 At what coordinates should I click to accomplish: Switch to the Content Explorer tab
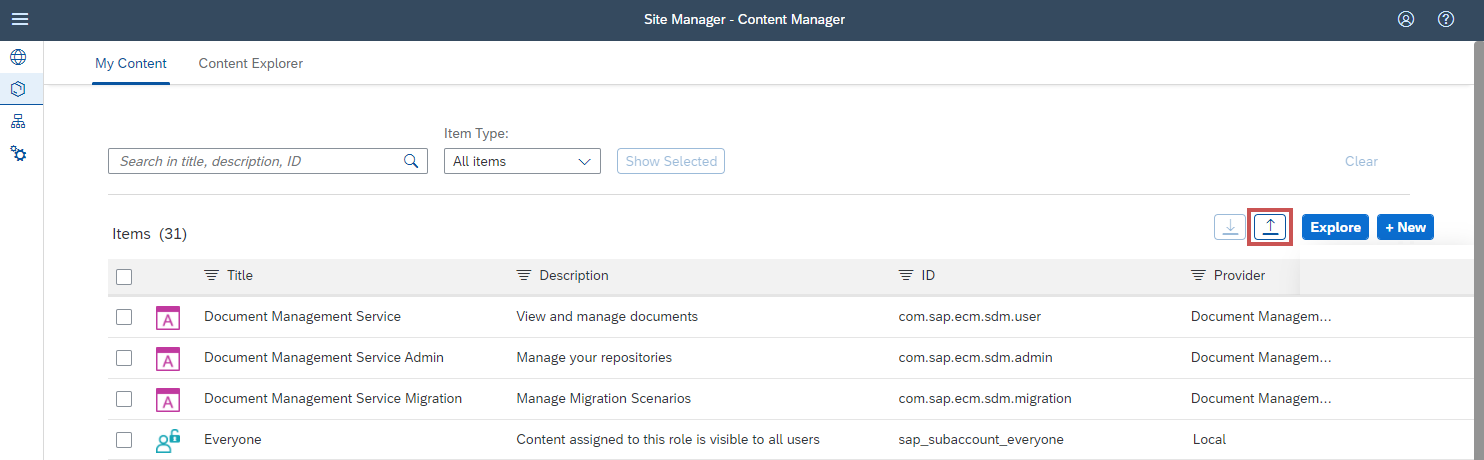tap(250, 63)
